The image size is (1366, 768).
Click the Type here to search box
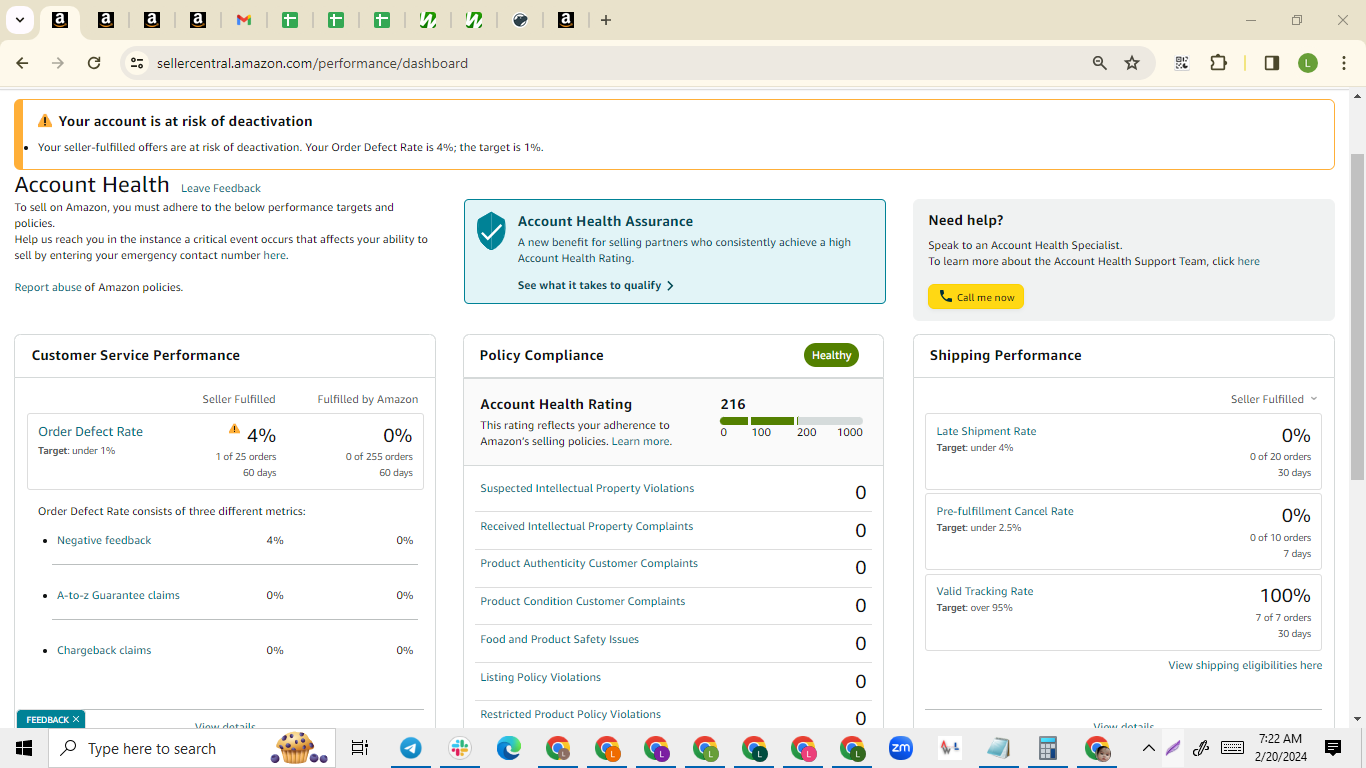(x=194, y=748)
